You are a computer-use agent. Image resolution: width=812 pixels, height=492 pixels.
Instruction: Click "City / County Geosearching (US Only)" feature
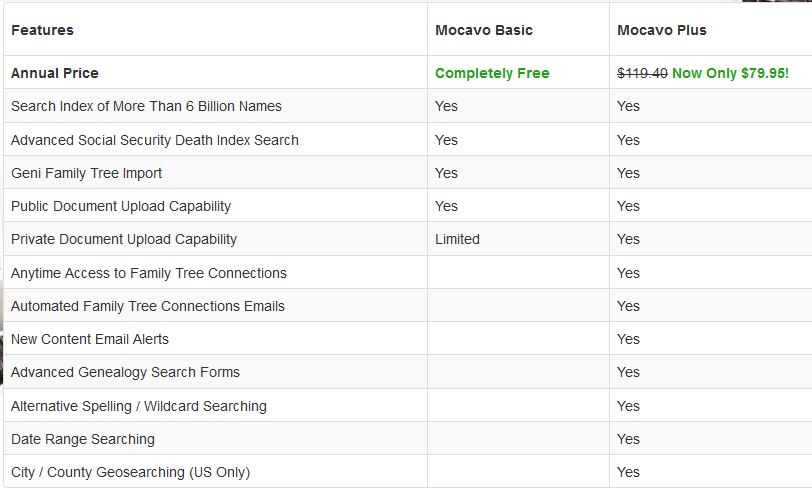(x=131, y=472)
